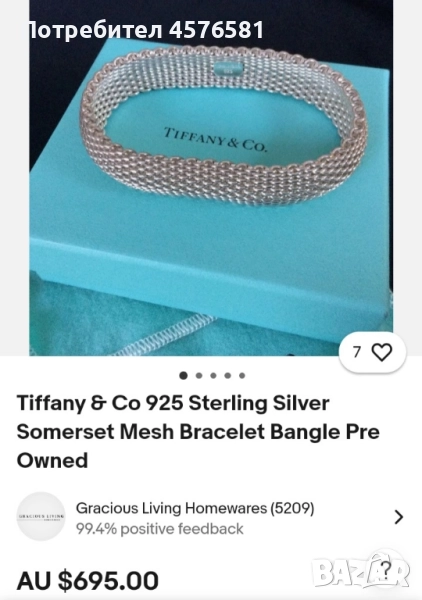
Task: Open seller page via right chevron arrow
Action: tap(399, 517)
